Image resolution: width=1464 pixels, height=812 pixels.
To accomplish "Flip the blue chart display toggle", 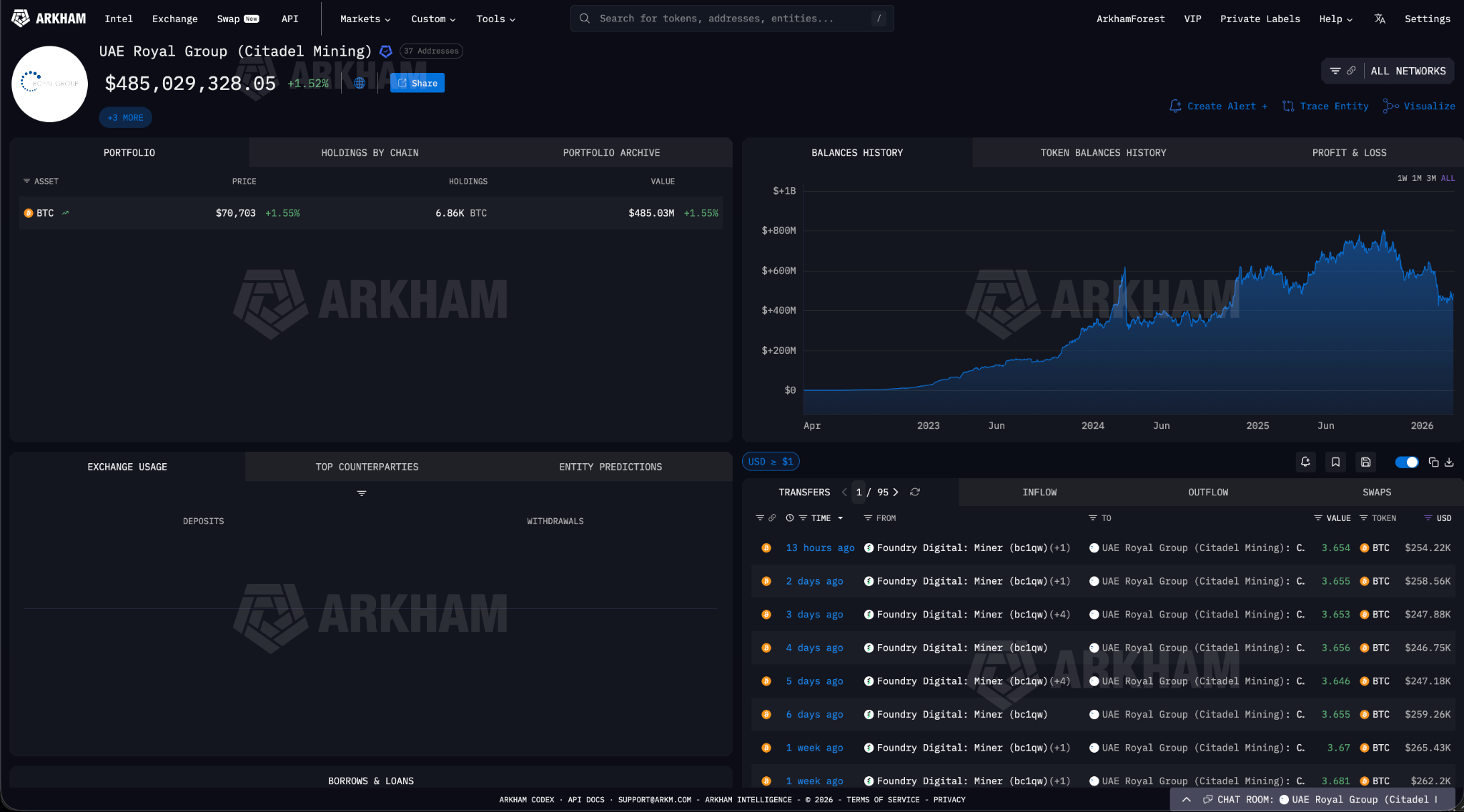I will [1407, 462].
